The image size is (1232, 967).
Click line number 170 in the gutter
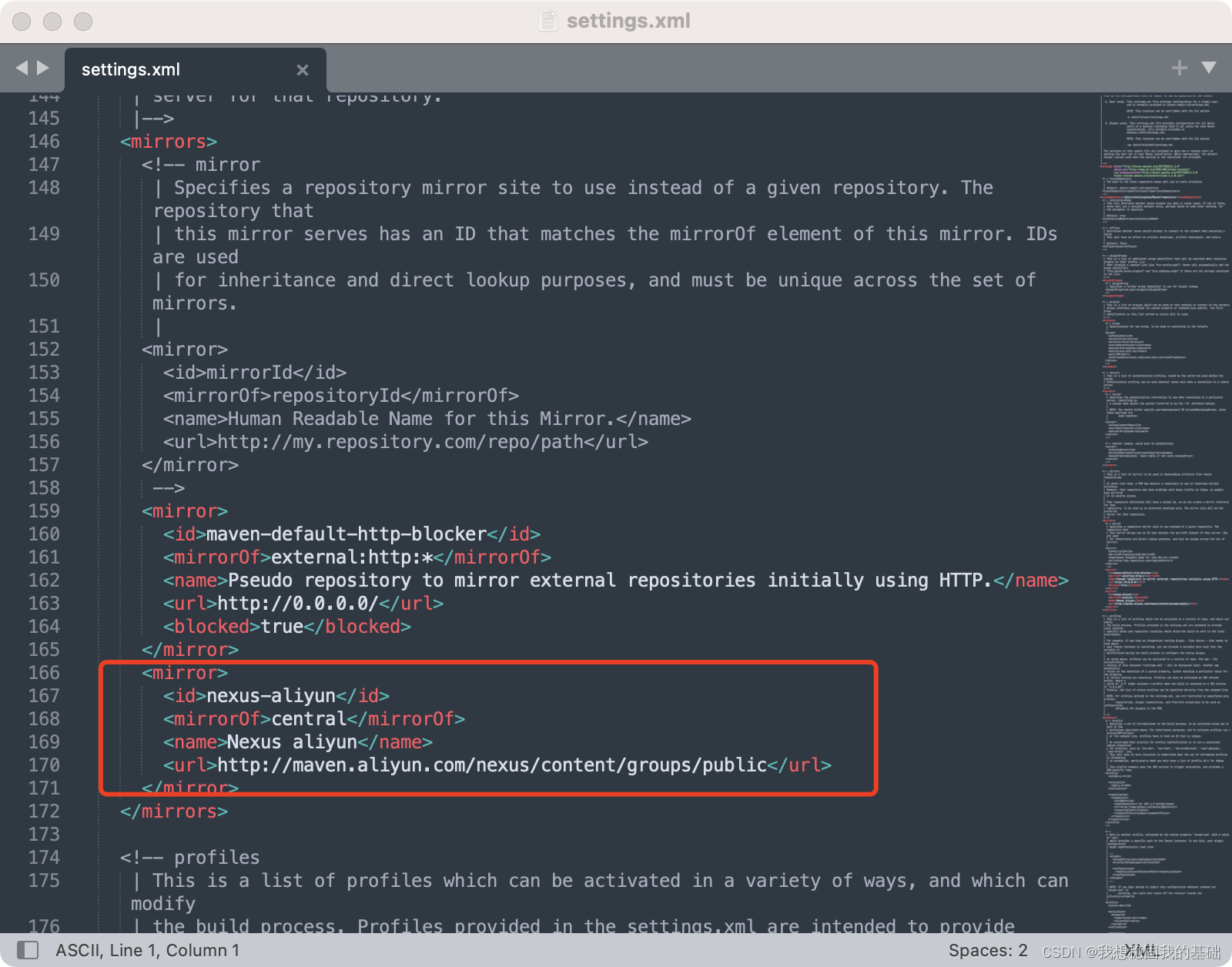click(x=44, y=765)
